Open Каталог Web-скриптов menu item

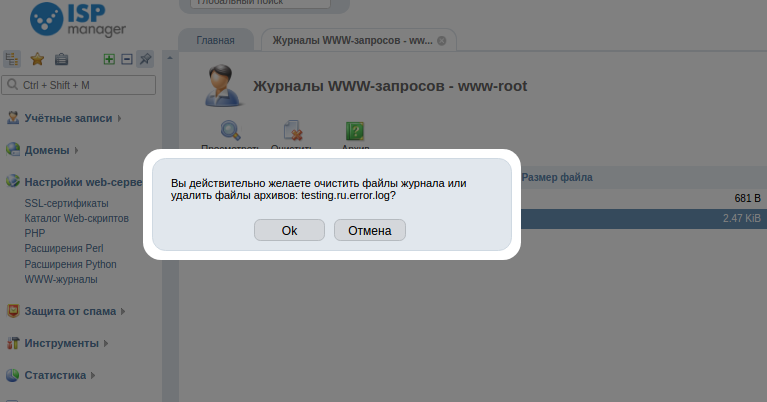77,218
